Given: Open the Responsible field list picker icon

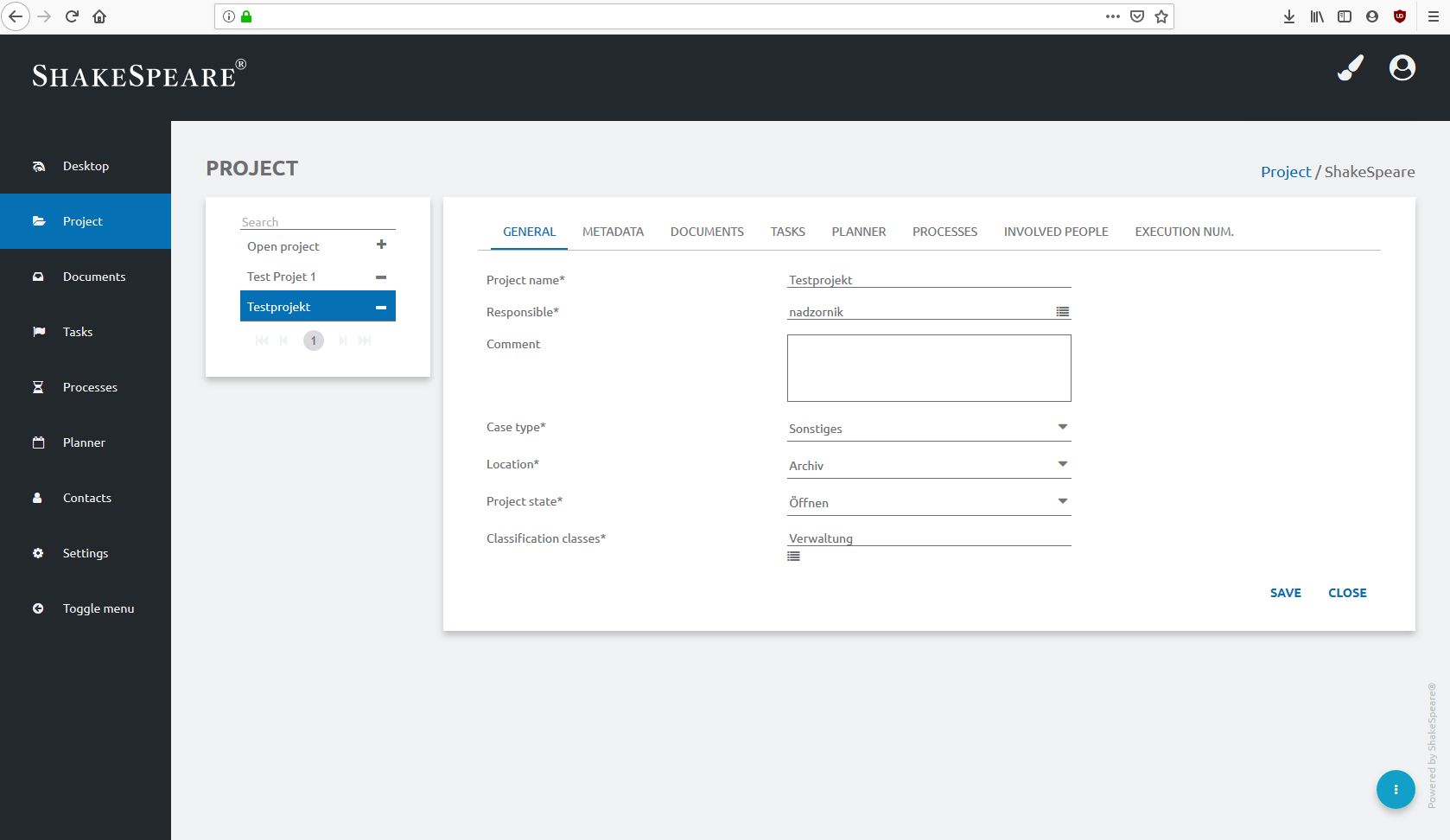Looking at the screenshot, I should coord(1063,312).
